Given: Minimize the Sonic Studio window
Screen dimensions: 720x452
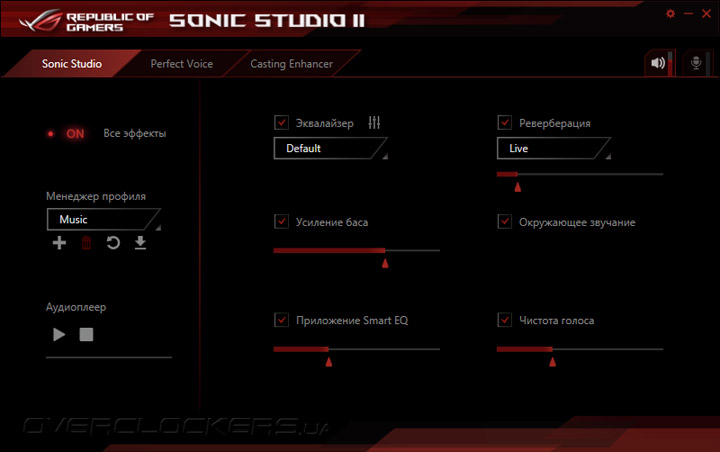Looking at the screenshot, I should tap(688, 14).
